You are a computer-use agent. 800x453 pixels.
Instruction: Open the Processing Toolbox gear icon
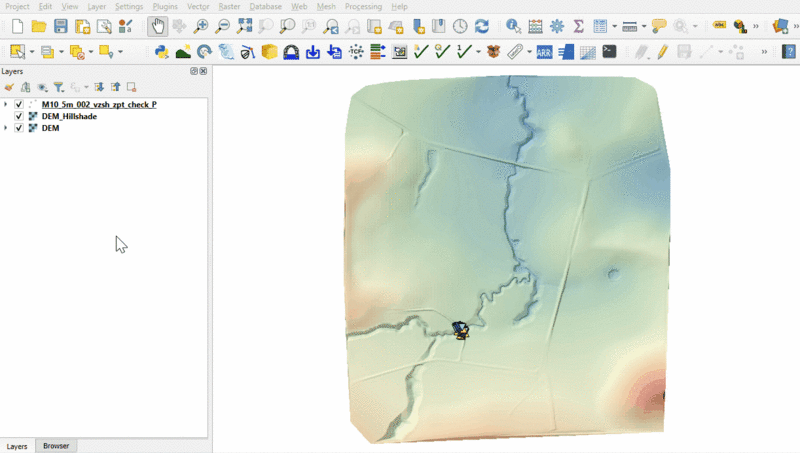tap(557, 26)
